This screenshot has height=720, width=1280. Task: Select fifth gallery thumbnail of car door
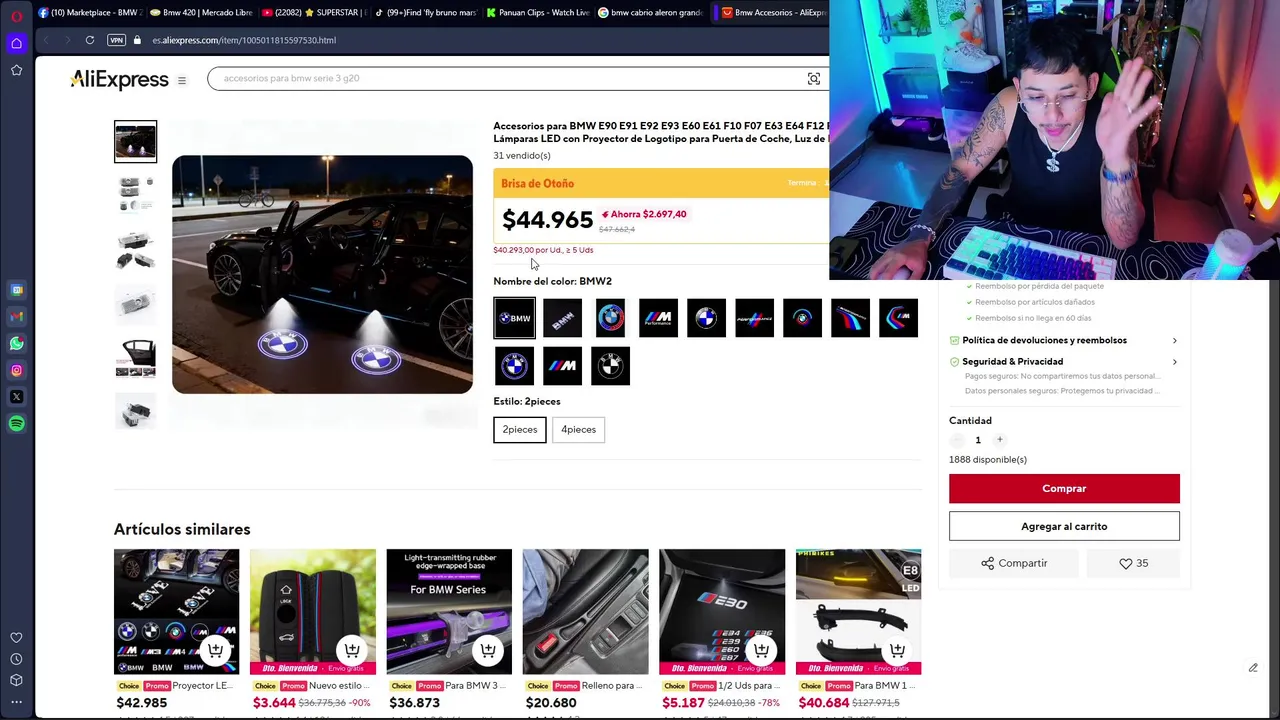pyautogui.click(x=135, y=357)
